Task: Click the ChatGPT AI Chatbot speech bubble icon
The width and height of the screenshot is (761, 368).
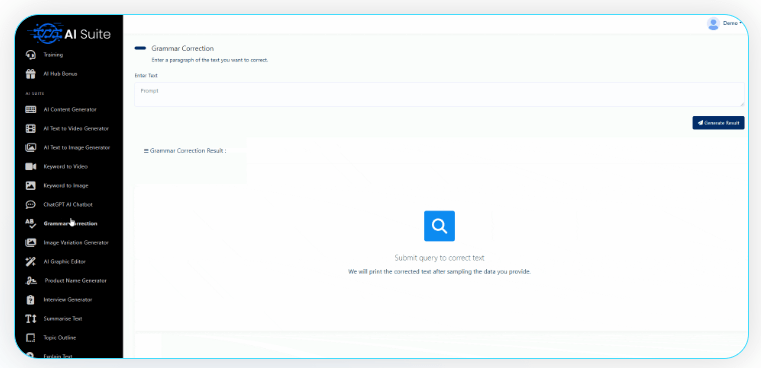Action: tap(31, 204)
